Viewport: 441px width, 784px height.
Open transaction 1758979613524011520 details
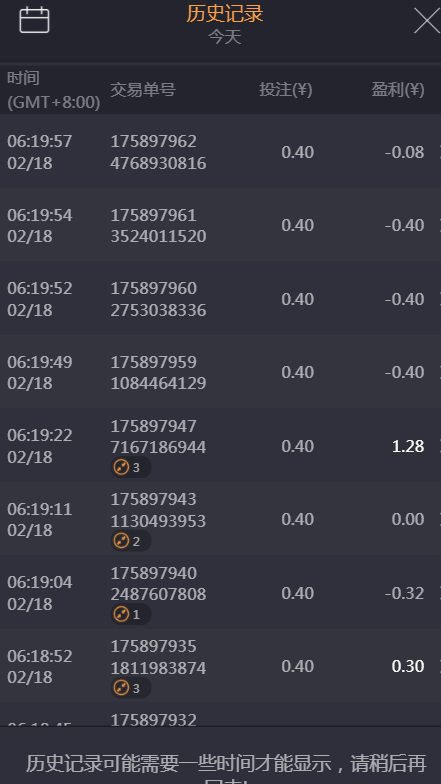[220, 225]
